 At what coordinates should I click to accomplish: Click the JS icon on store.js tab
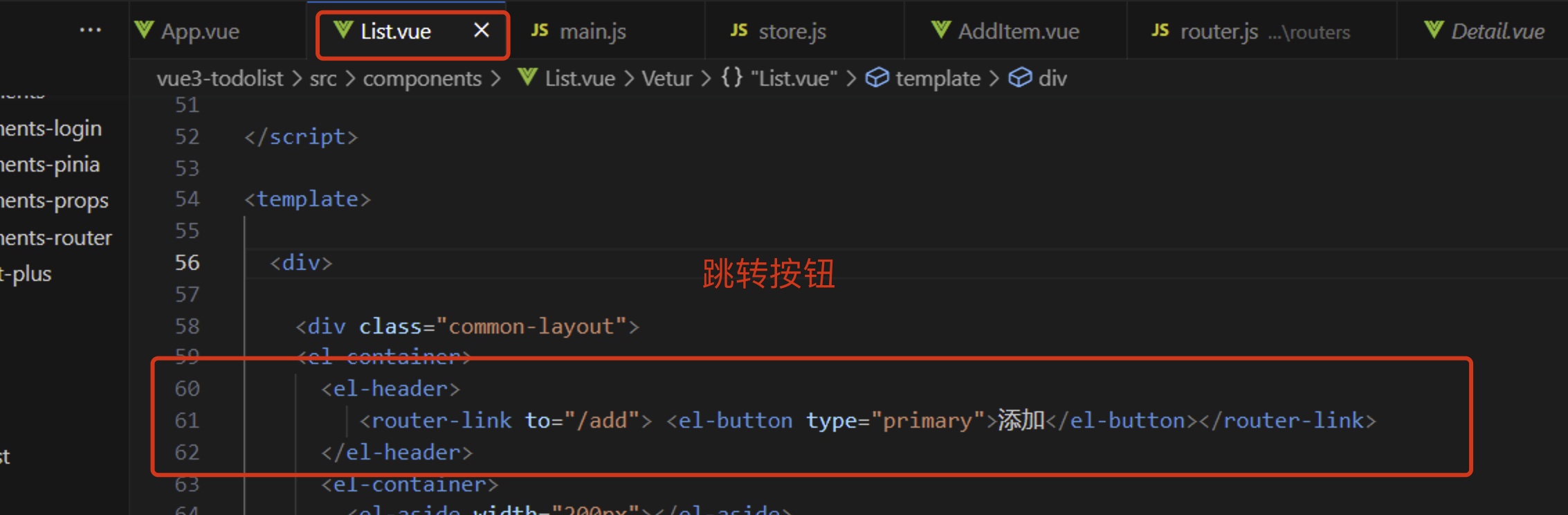(739, 30)
